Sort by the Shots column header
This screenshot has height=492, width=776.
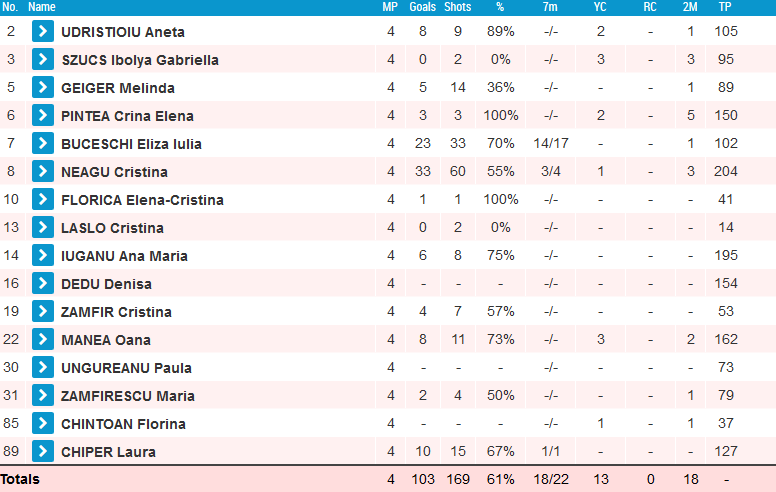(x=458, y=7)
